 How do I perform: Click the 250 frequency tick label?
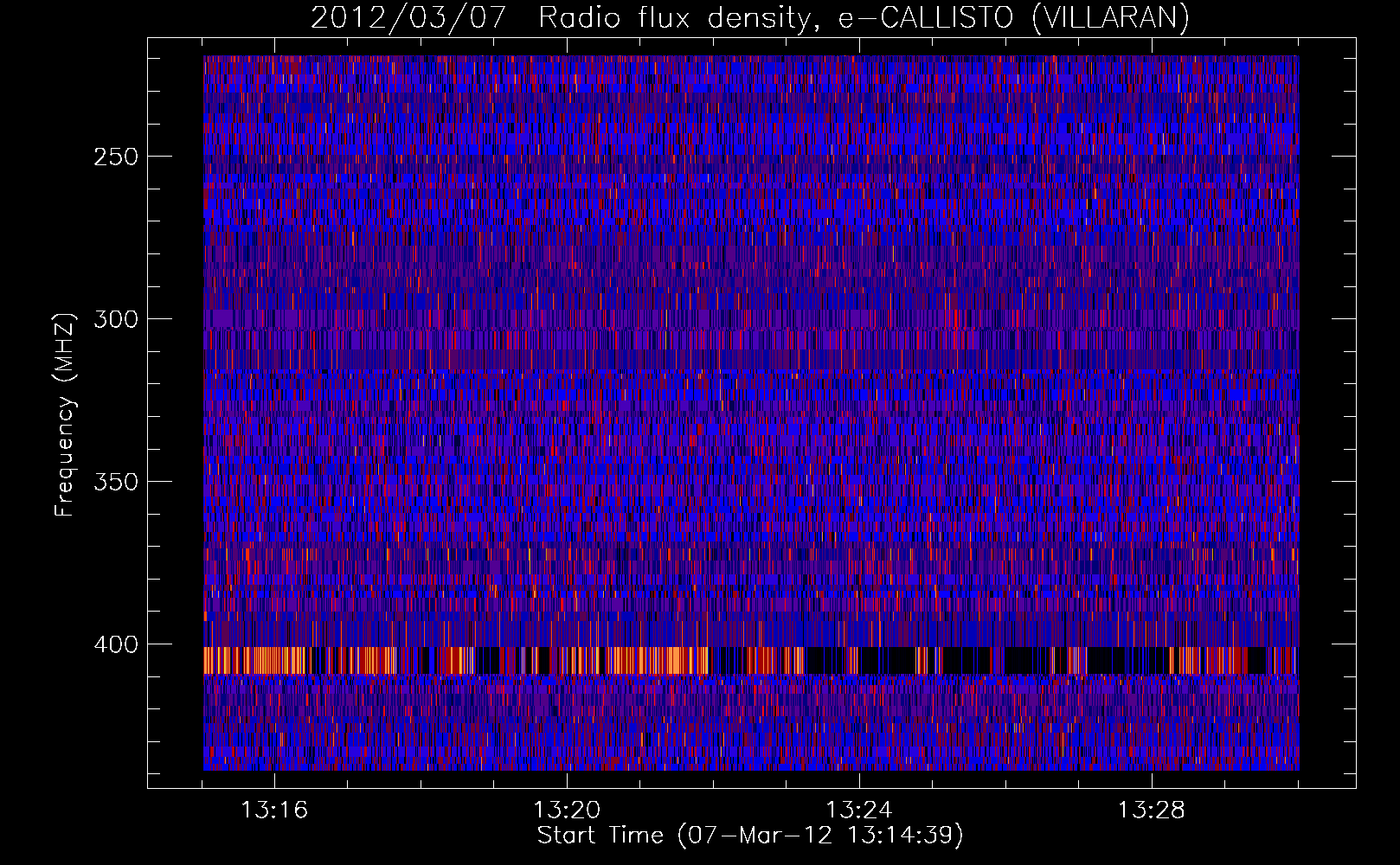coord(116,157)
